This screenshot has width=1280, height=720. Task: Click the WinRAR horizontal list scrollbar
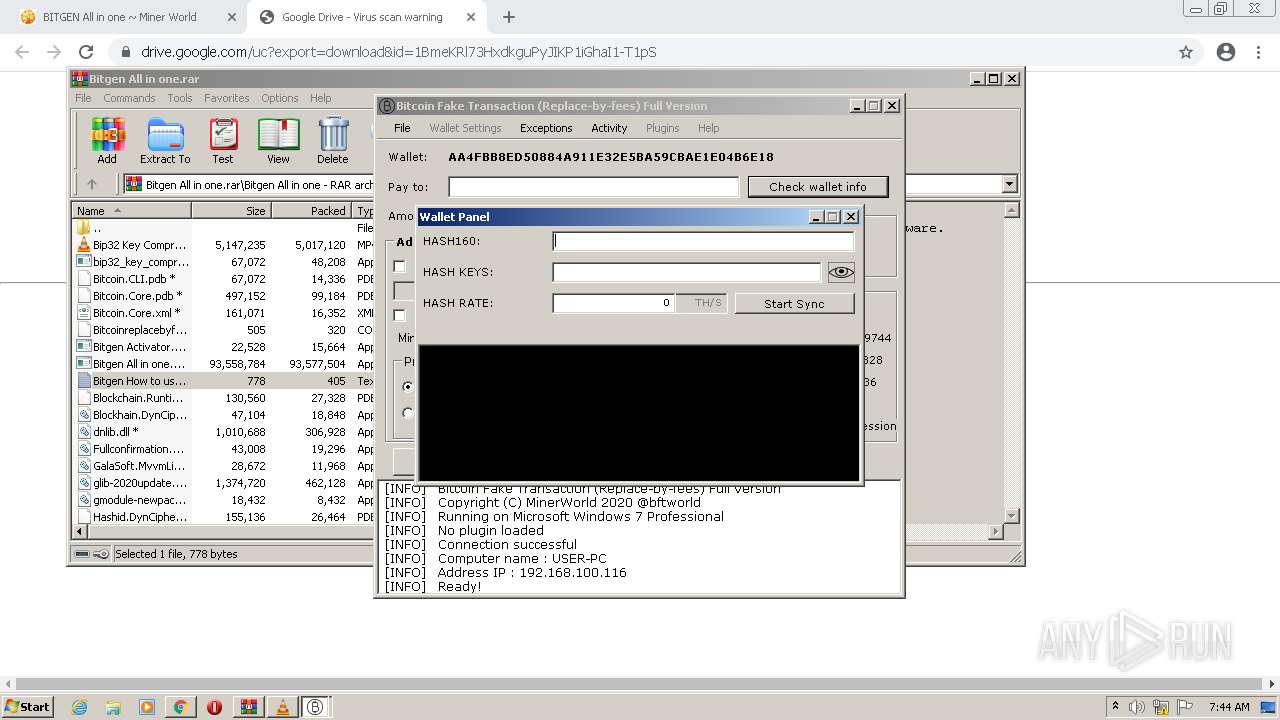click(538, 532)
